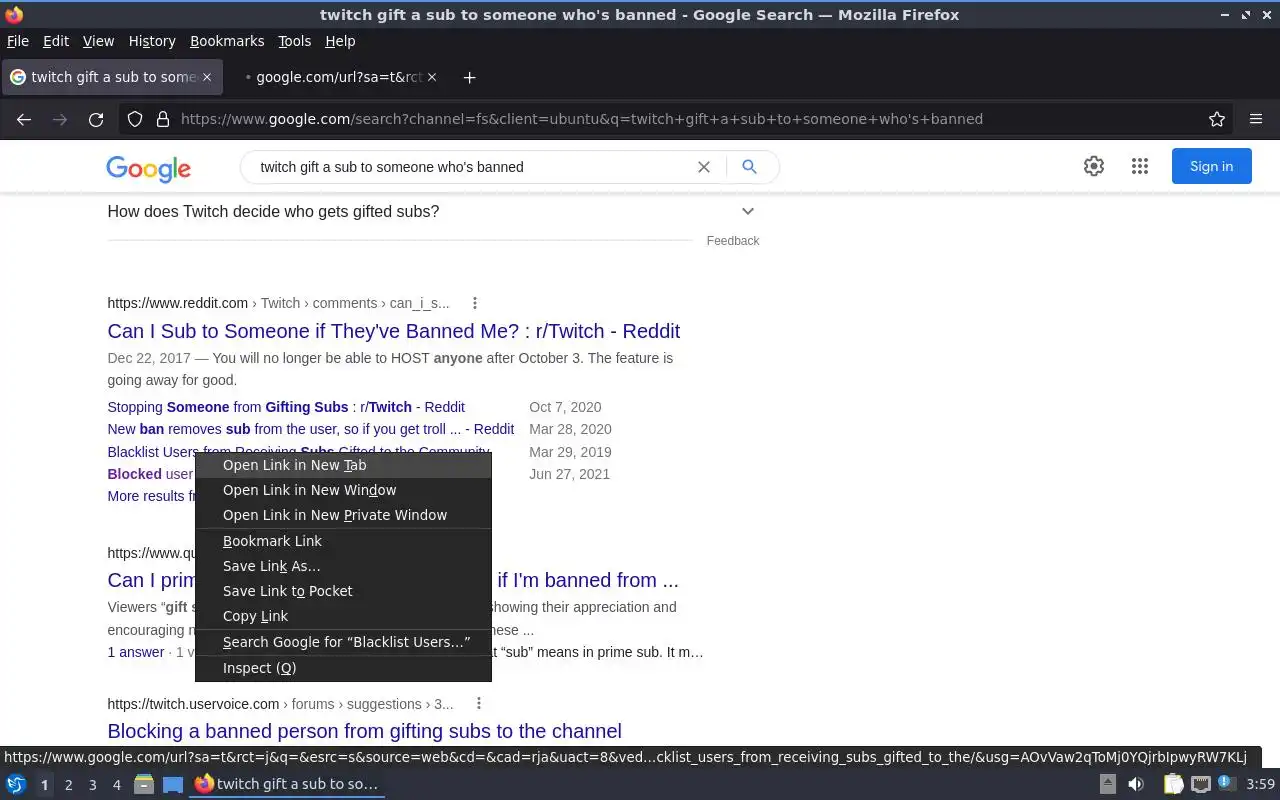Switch to workspace 2
1280x800 pixels.
pos(68,785)
